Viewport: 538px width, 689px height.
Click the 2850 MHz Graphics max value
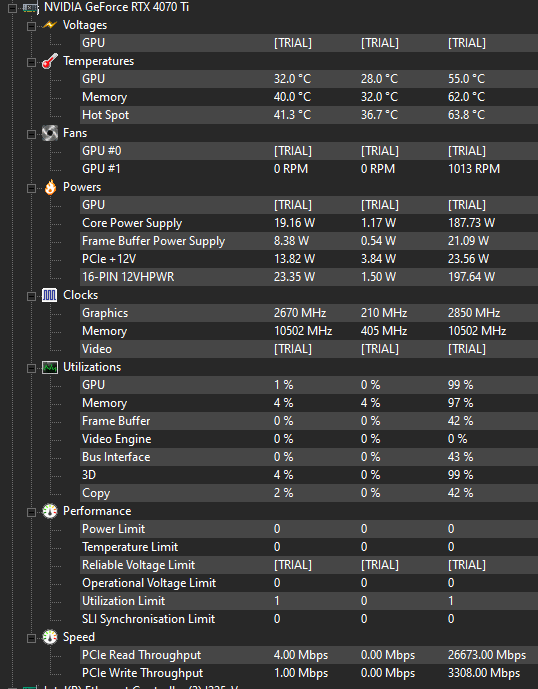(x=474, y=313)
